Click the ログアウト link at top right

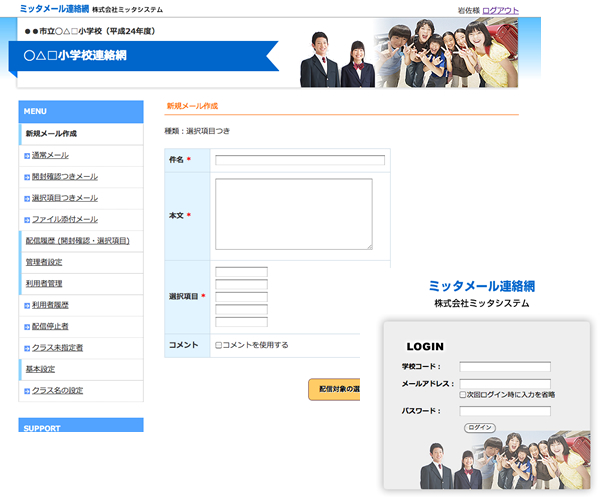click(500, 10)
